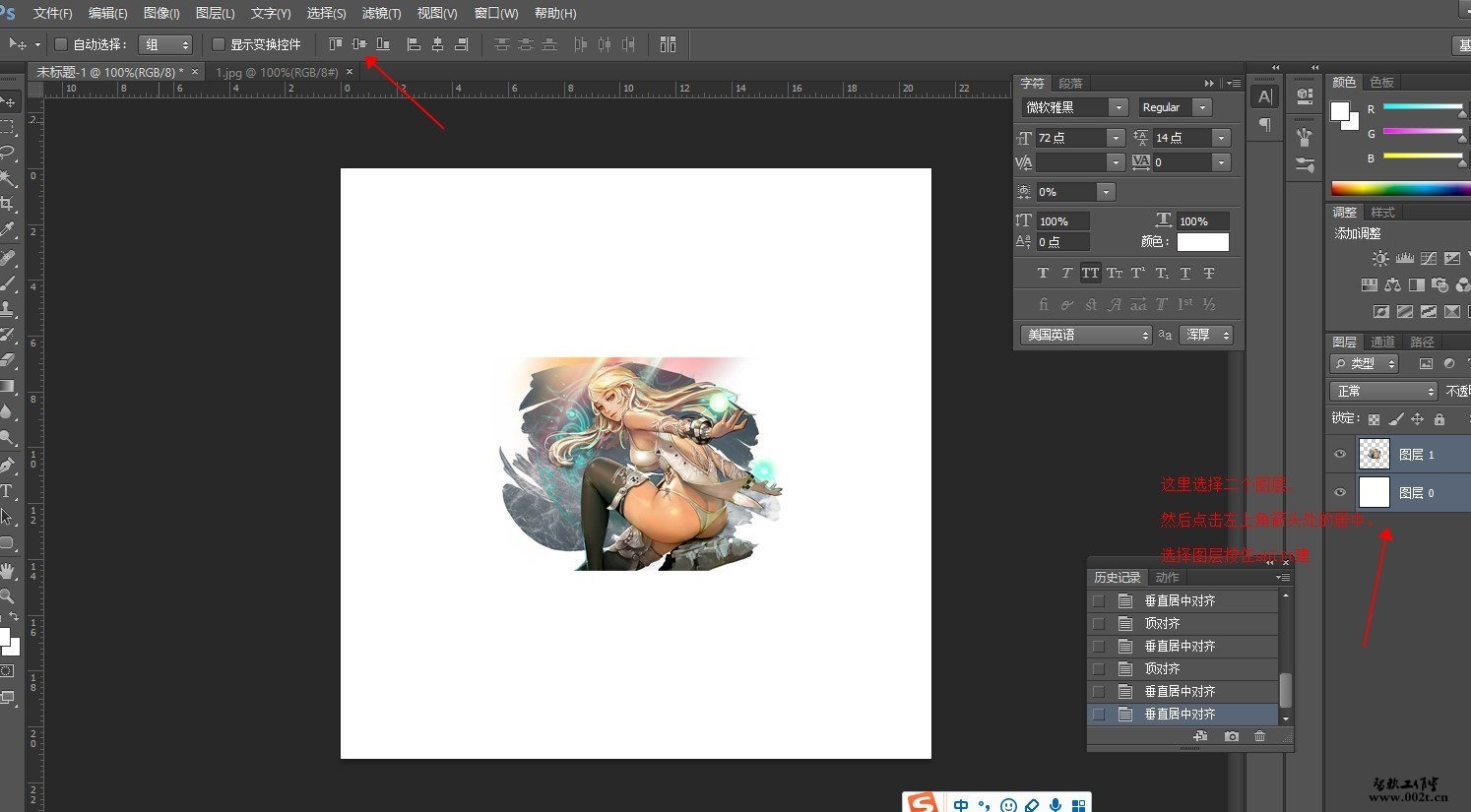Select the Brush tool

[8, 283]
